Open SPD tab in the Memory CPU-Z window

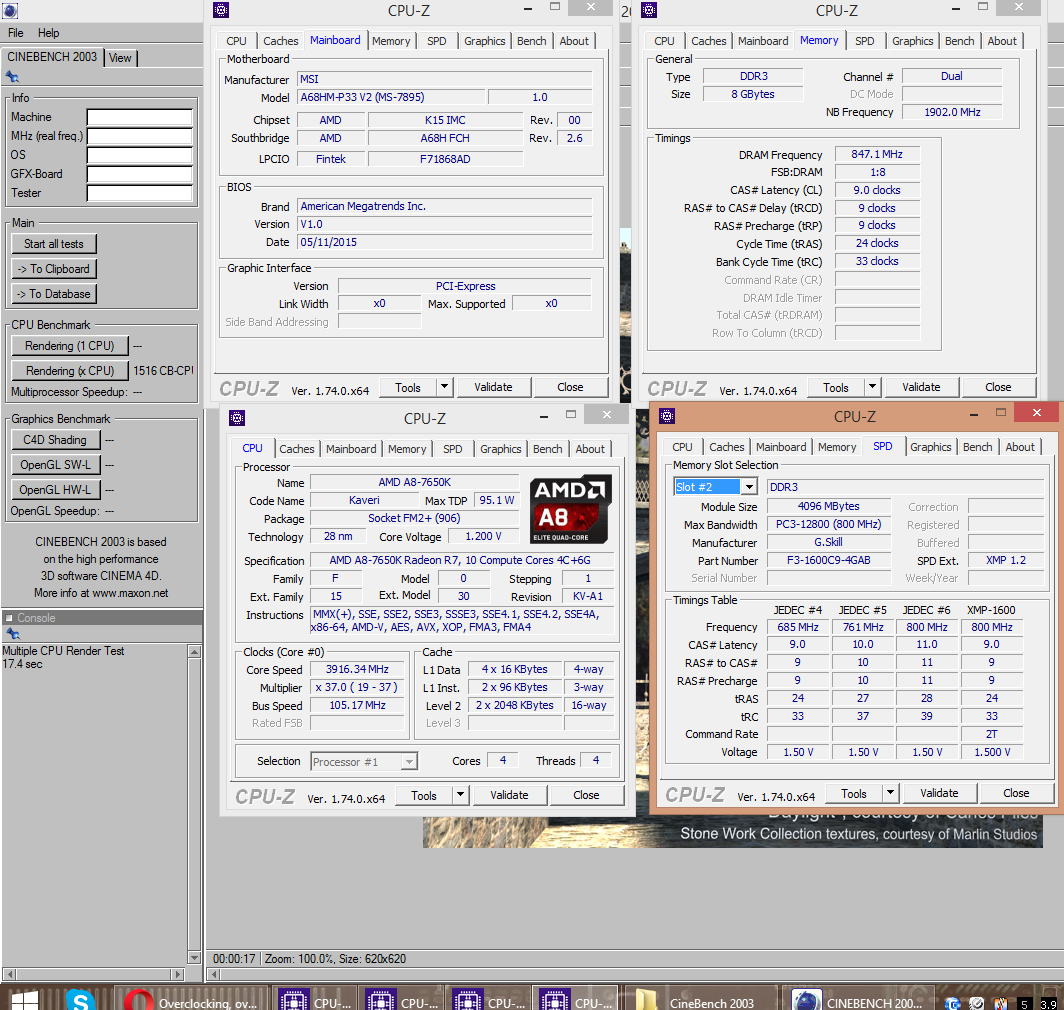point(864,41)
